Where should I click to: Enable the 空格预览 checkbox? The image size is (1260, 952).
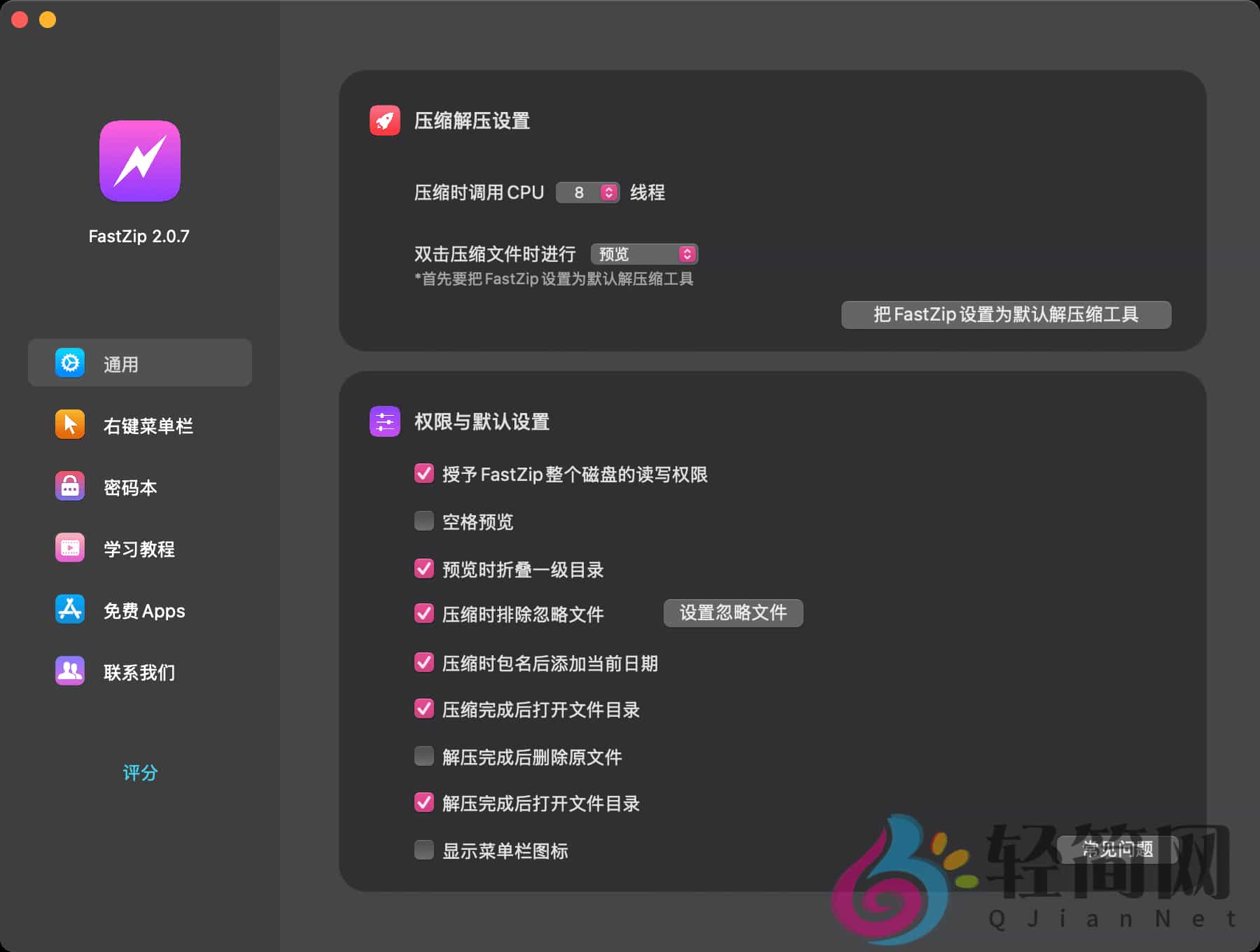point(423,520)
